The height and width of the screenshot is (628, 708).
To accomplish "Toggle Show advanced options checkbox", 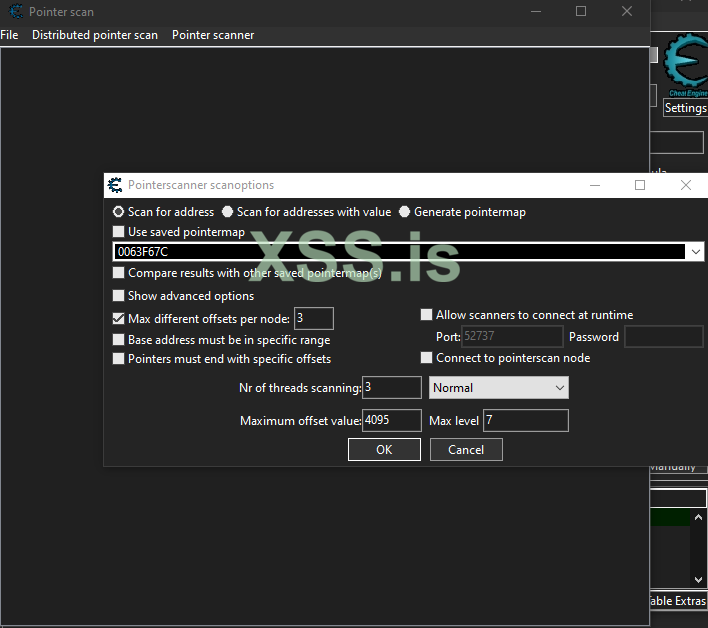I will [x=119, y=296].
